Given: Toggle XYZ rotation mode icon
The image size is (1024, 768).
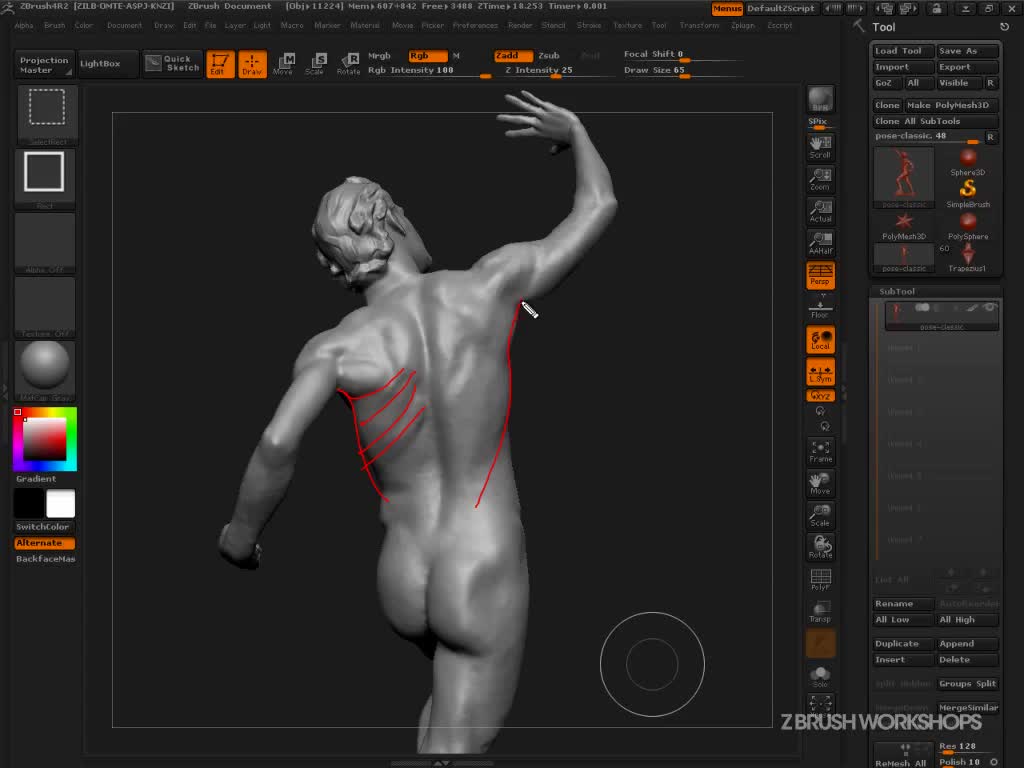Looking at the screenshot, I should tap(820, 396).
